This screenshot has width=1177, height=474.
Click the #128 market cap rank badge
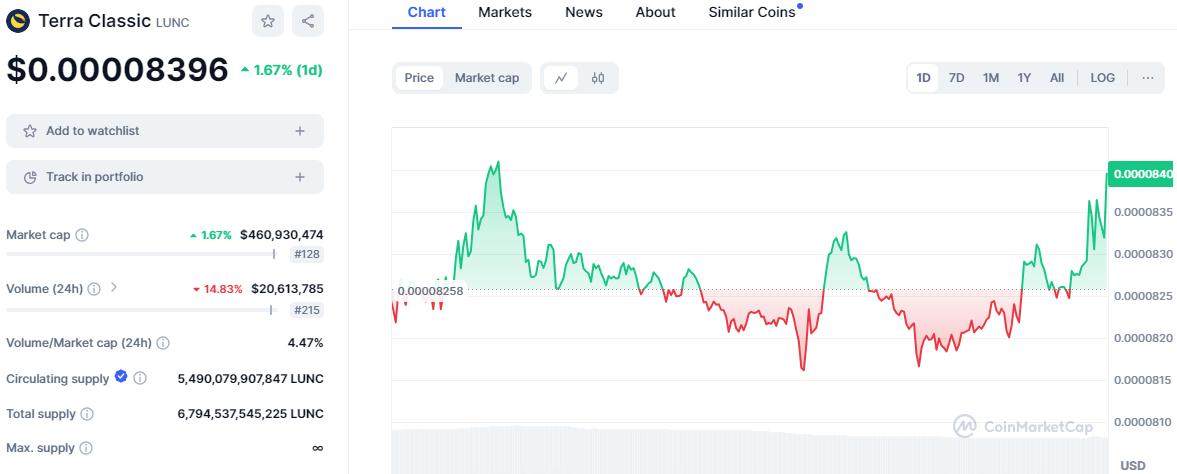(307, 255)
